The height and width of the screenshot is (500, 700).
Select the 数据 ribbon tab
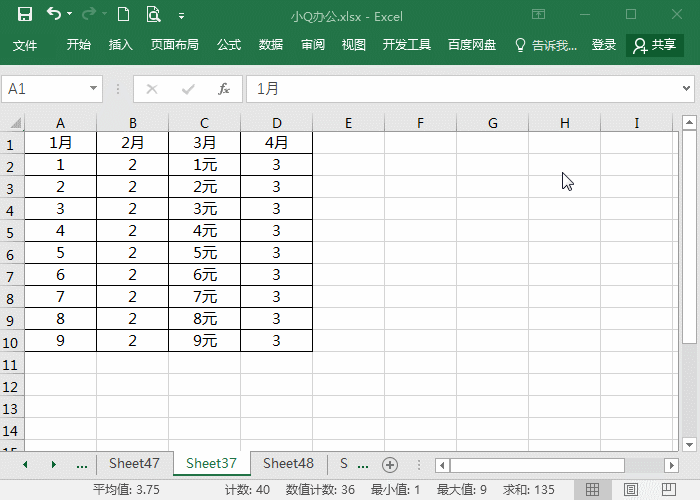(x=271, y=45)
